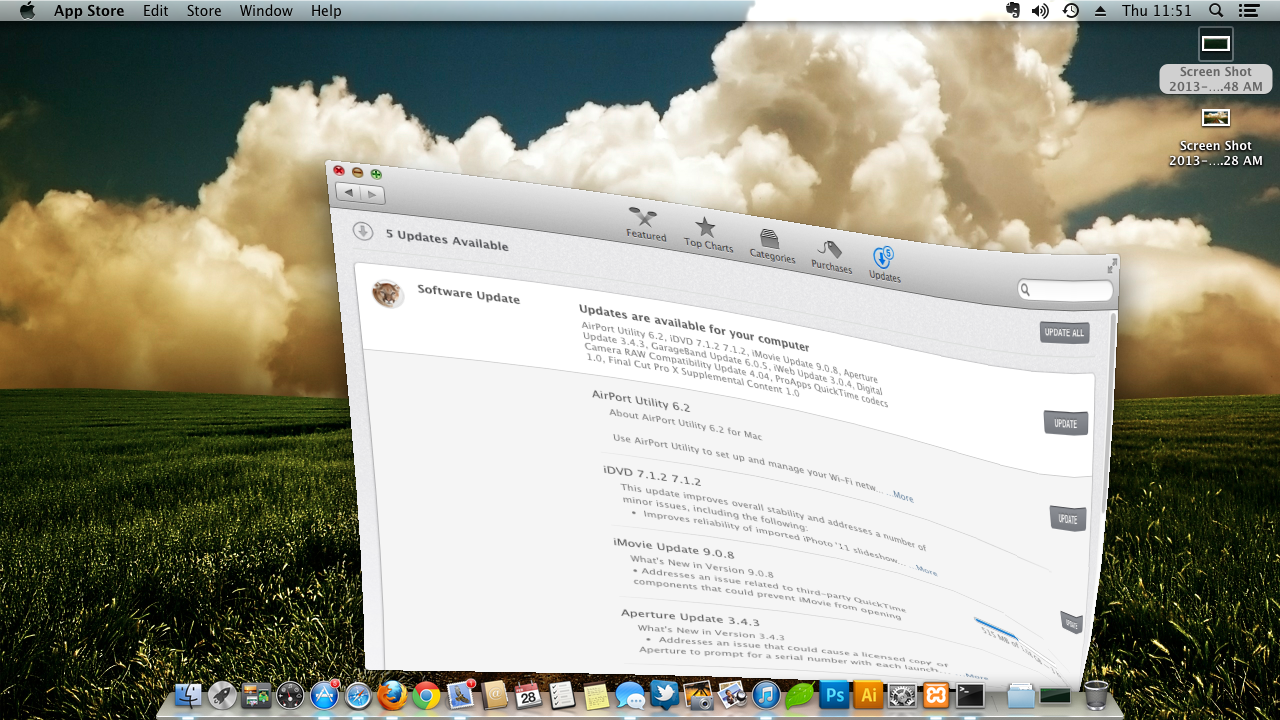This screenshot has height=720, width=1280.
Task: Select the Updates section with badge
Action: coord(884,265)
